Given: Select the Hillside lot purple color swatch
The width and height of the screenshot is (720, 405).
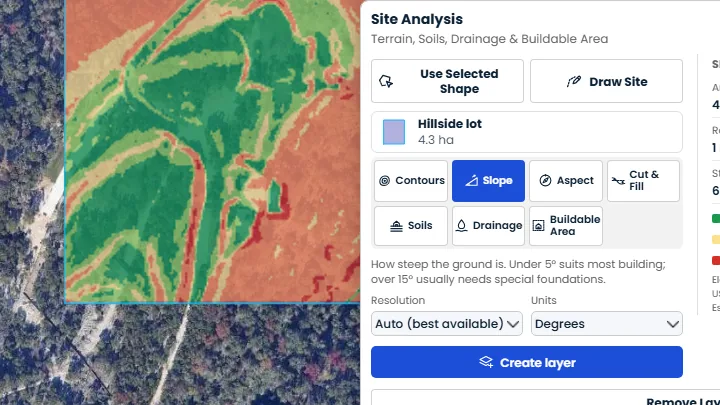Looking at the screenshot, I should tap(394, 132).
